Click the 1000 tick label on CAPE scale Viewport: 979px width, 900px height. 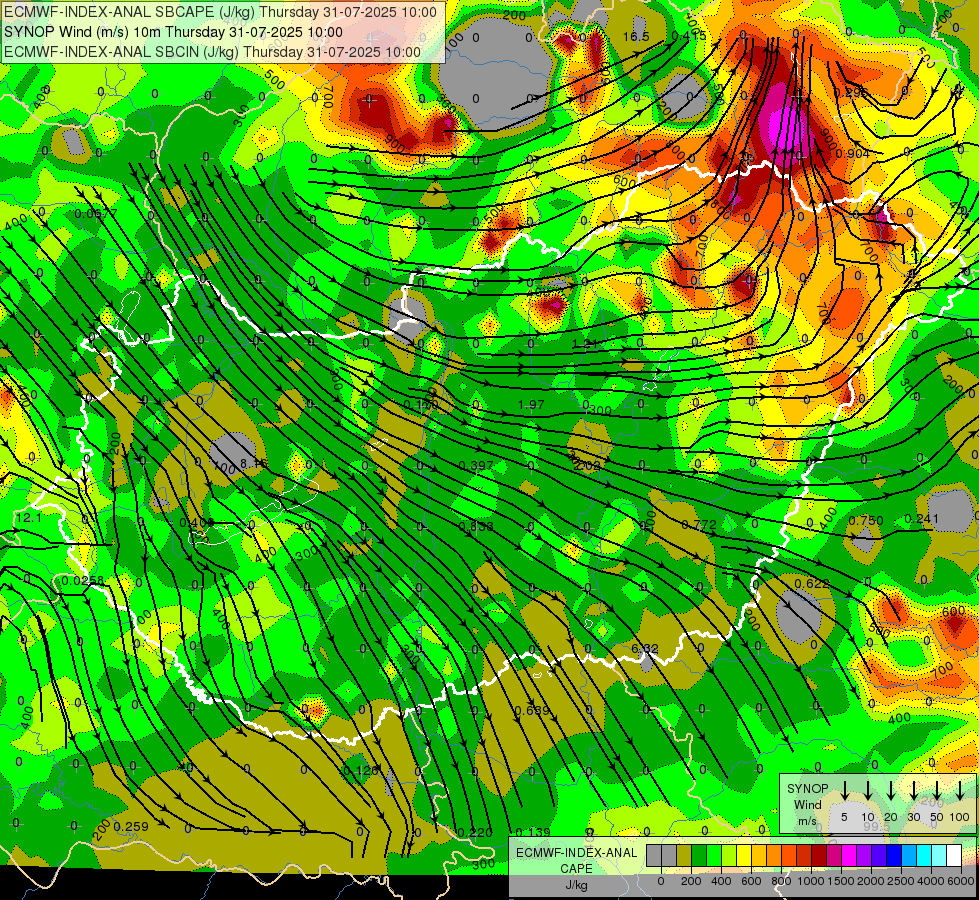click(x=811, y=881)
